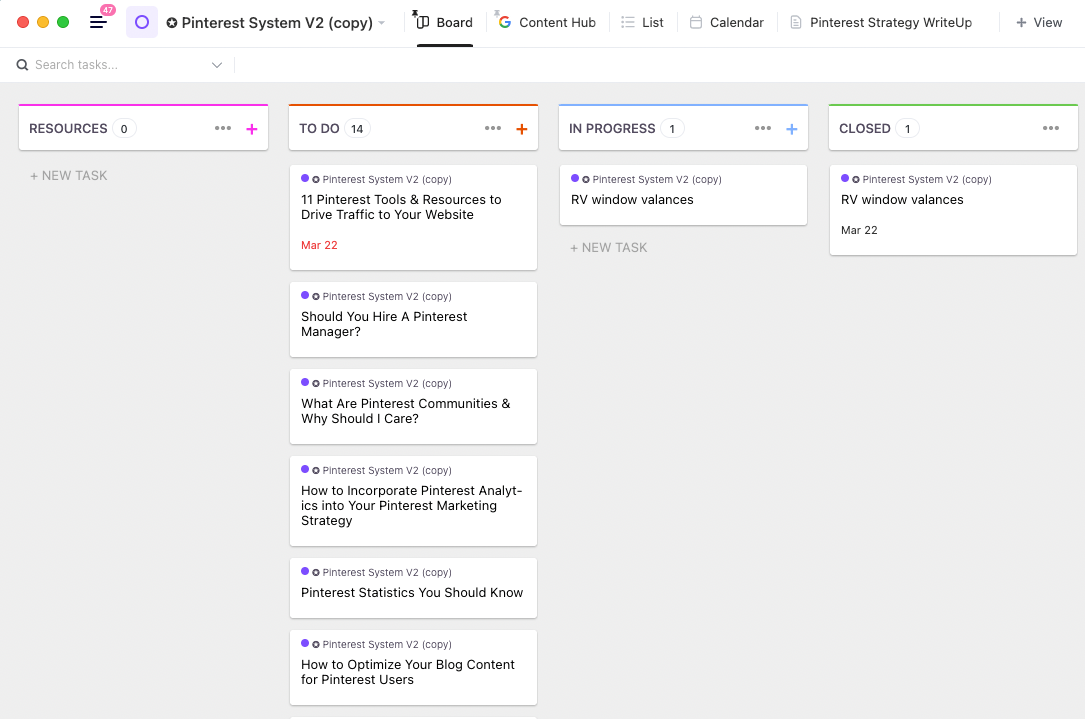Open In Progress column ellipsis options

coord(763,128)
